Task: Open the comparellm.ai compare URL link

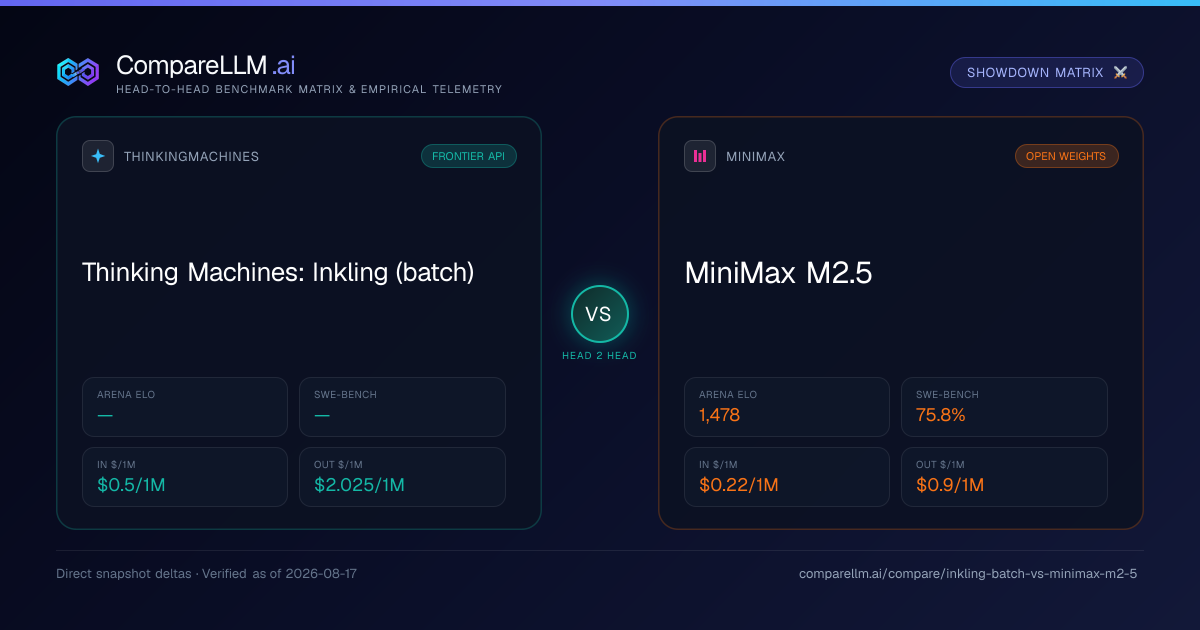Action: click(x=968, y=574)
